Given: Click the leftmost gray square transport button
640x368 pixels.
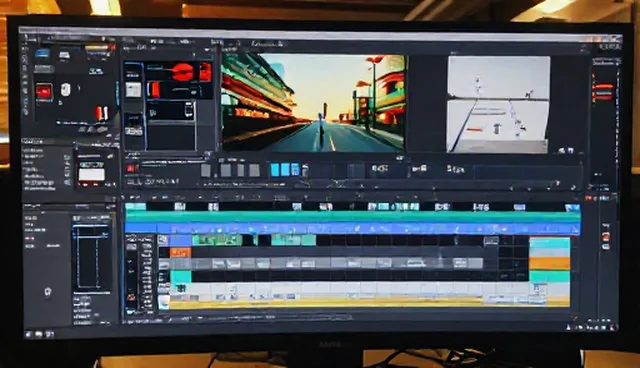Looking at the screenshot, I should 206,170.
